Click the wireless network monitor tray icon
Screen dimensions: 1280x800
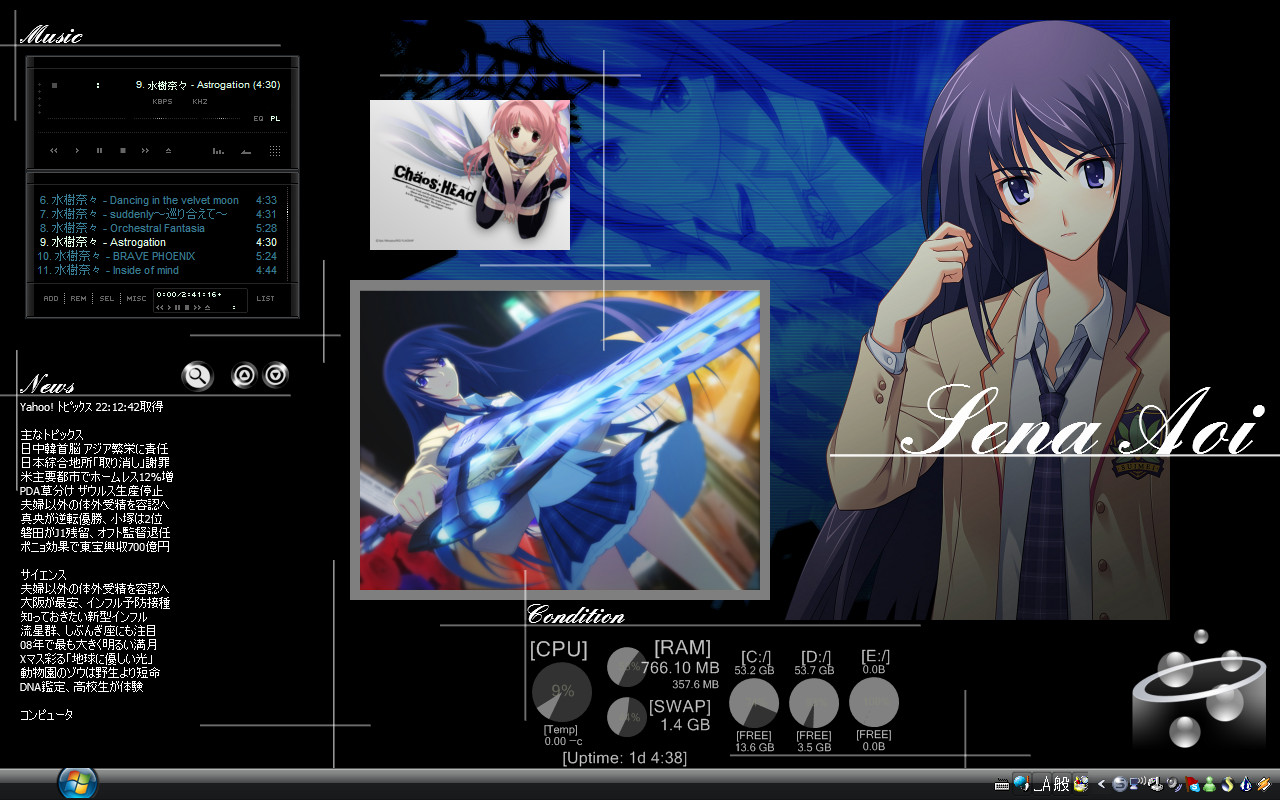pyautogui.click(x=1137, y=784)
